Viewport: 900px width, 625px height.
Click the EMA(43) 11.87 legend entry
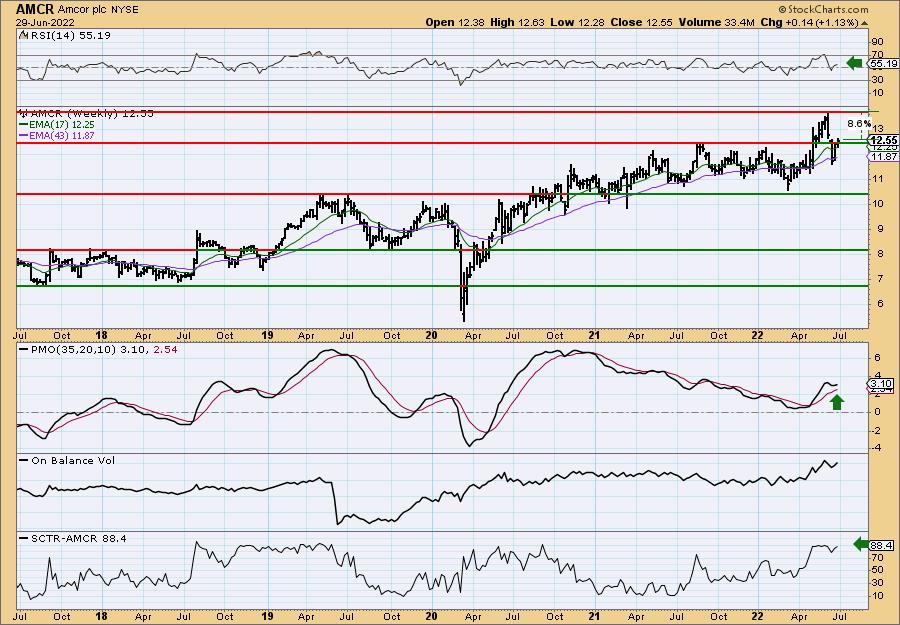pyautogui.click(x=57, y=135)
